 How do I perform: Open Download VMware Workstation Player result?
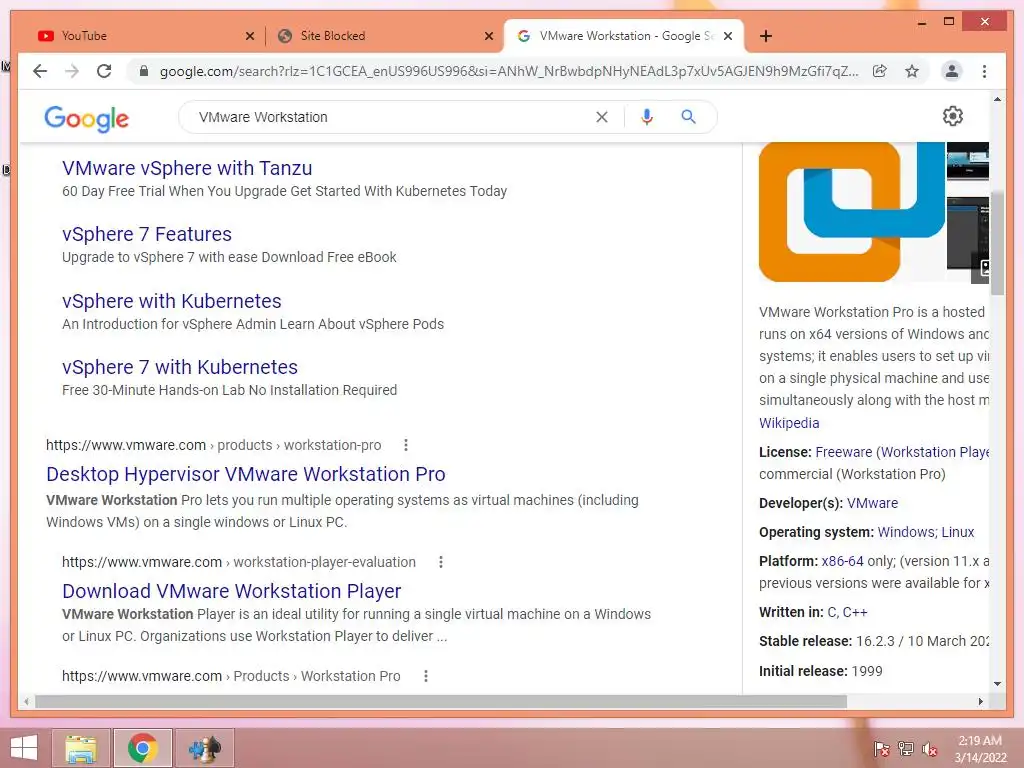point(231,591)
